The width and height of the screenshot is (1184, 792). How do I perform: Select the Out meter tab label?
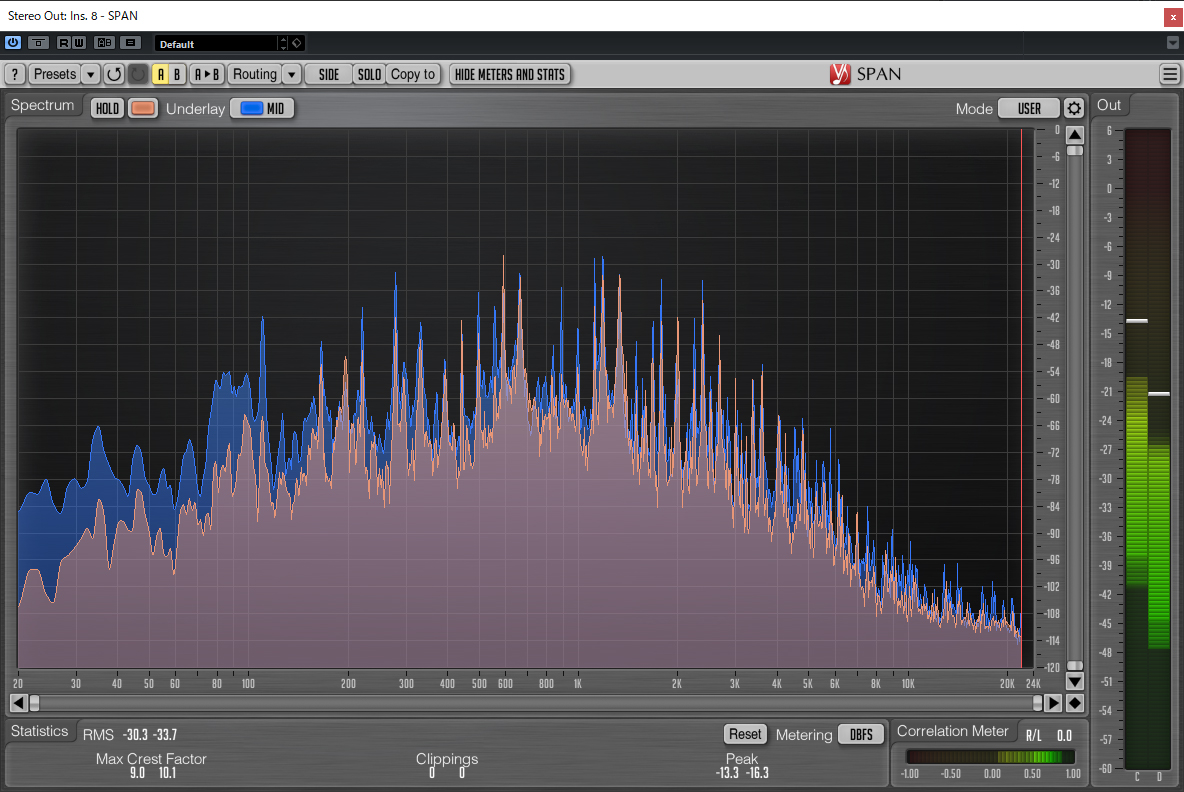tap(1108, 106)
